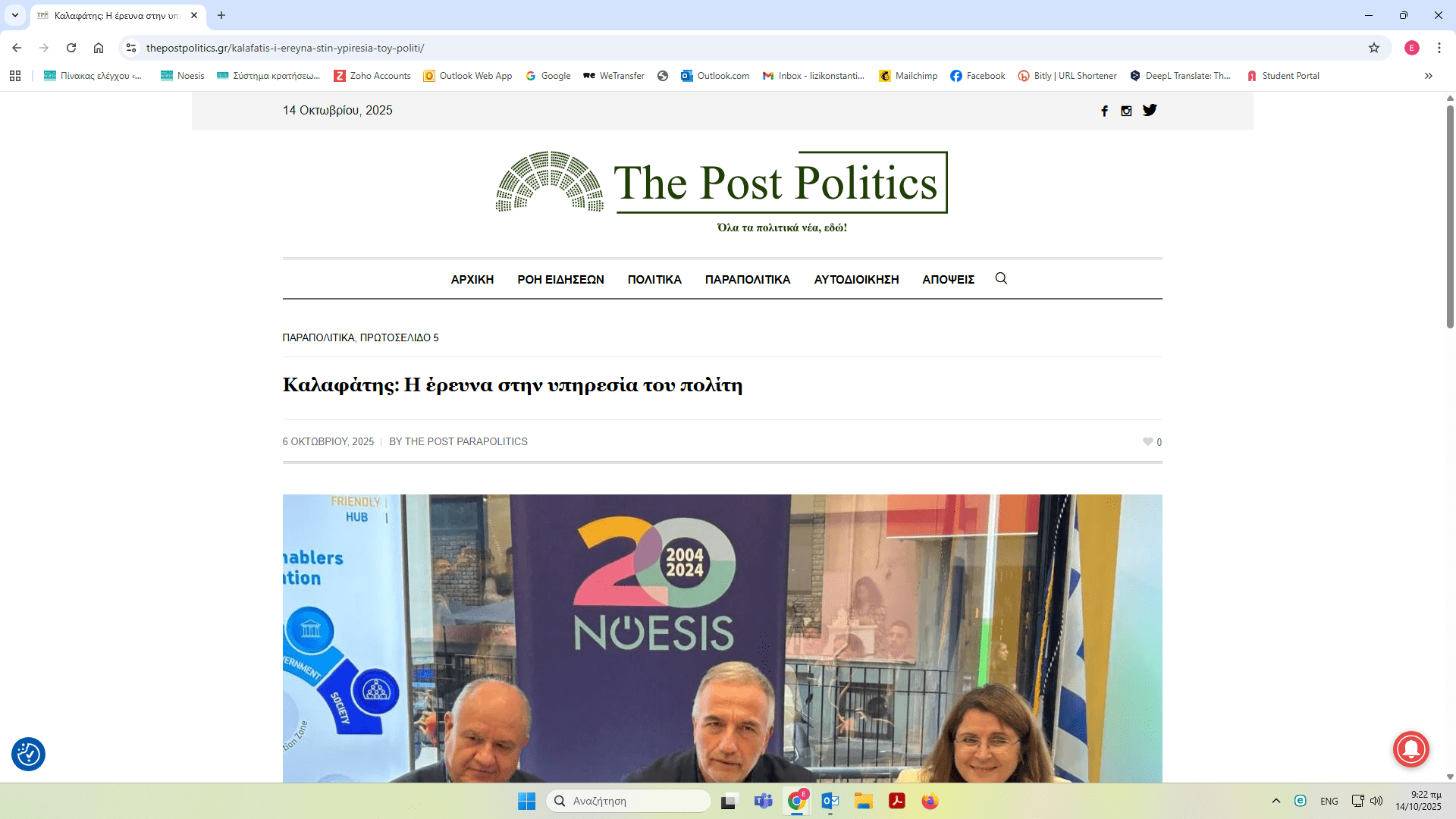Image resolution: width=1456 pixels, height=819 pixels.
Task: Click the red notification bell button
Action: point(1411,749)
